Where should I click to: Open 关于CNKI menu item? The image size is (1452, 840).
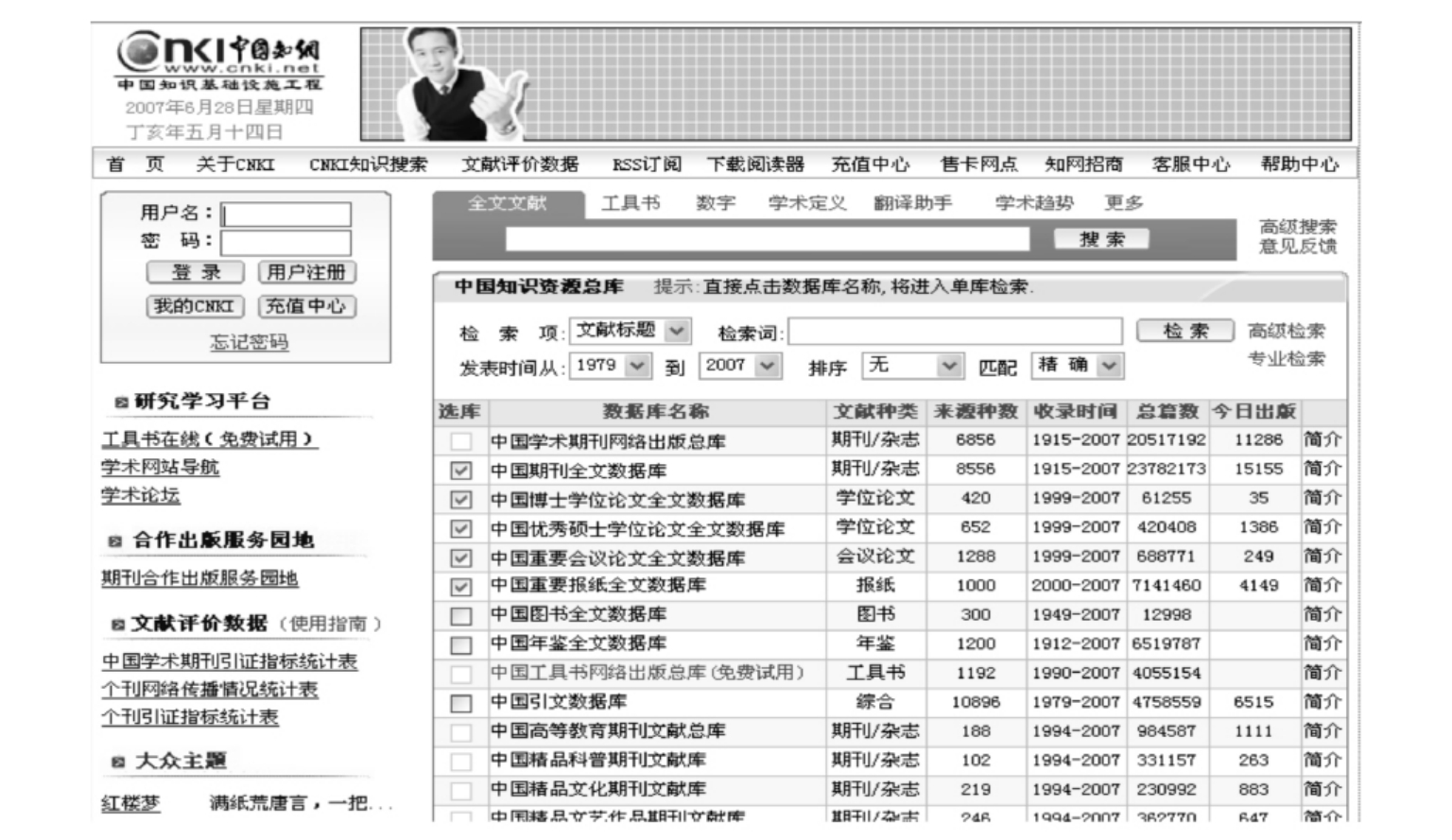click(x=234, y=164)
